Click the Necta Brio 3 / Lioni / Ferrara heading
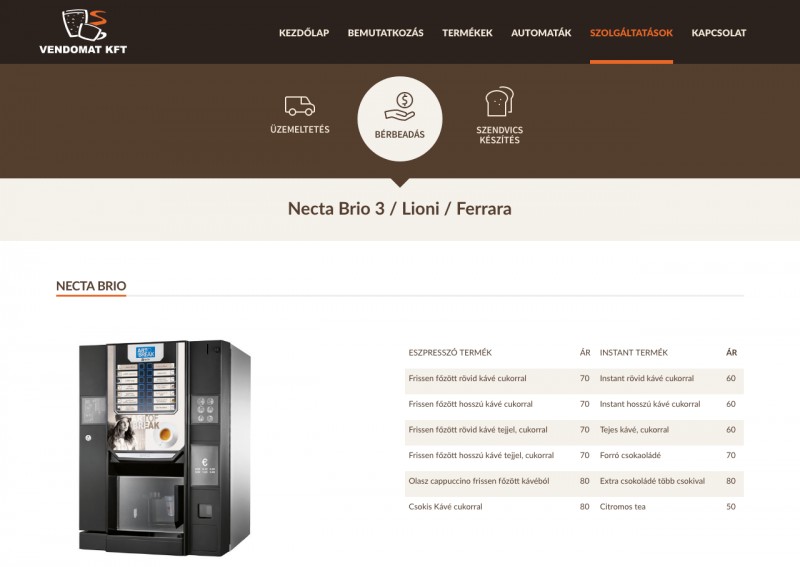This screenshot has height=567, width=800. [x=399, y=209]
